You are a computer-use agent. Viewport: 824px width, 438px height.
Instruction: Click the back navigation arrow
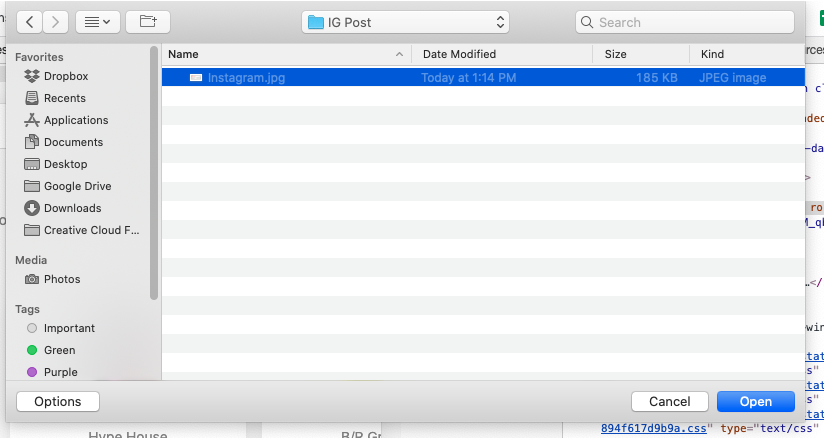(29, 21)
